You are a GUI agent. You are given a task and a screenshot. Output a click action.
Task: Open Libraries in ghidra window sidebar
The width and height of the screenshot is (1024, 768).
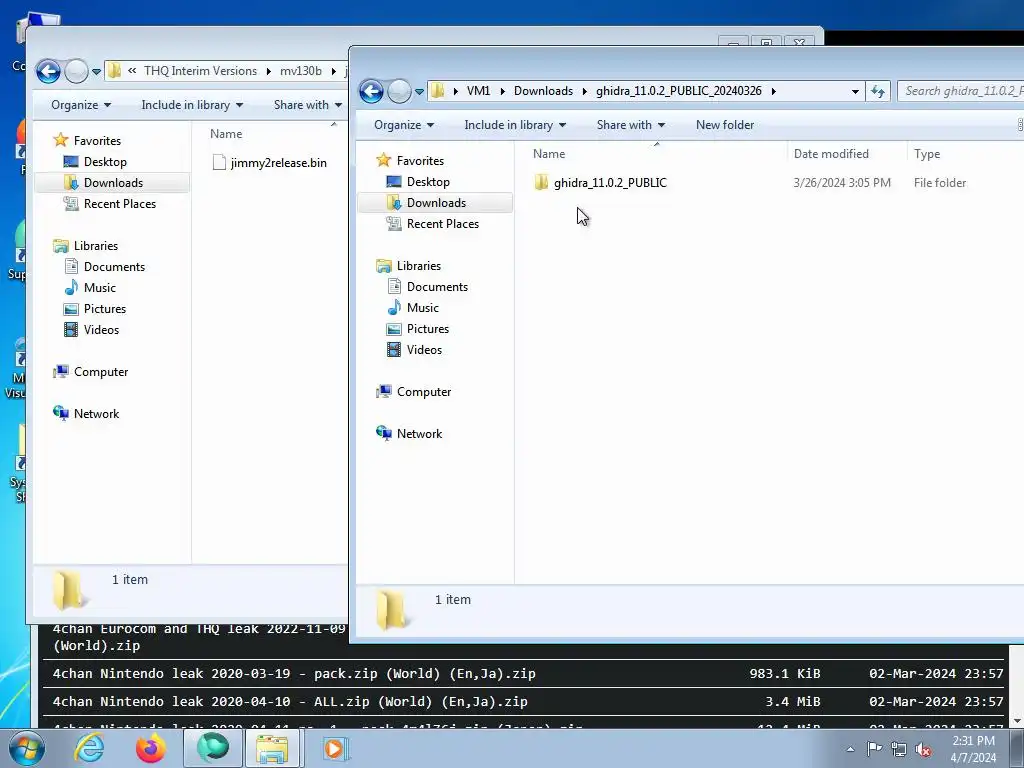click(419, 266)
